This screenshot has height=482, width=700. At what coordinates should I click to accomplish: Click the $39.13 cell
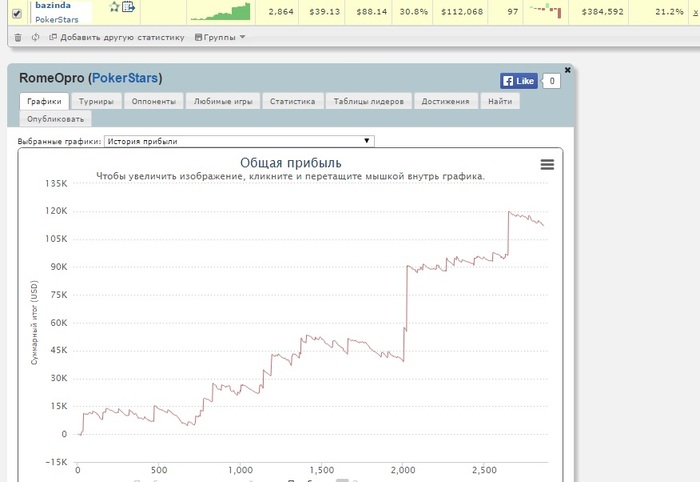[x=325, y=12]
